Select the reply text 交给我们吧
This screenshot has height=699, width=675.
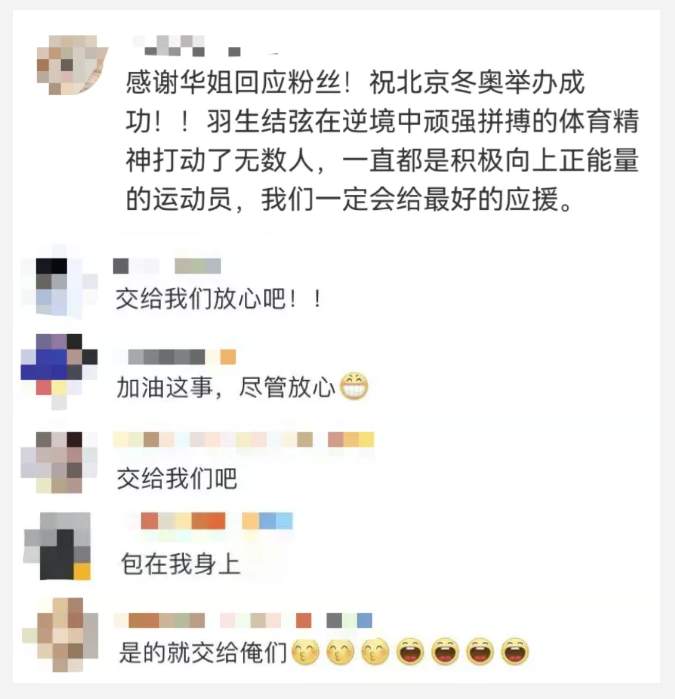(x=177, y=479)
